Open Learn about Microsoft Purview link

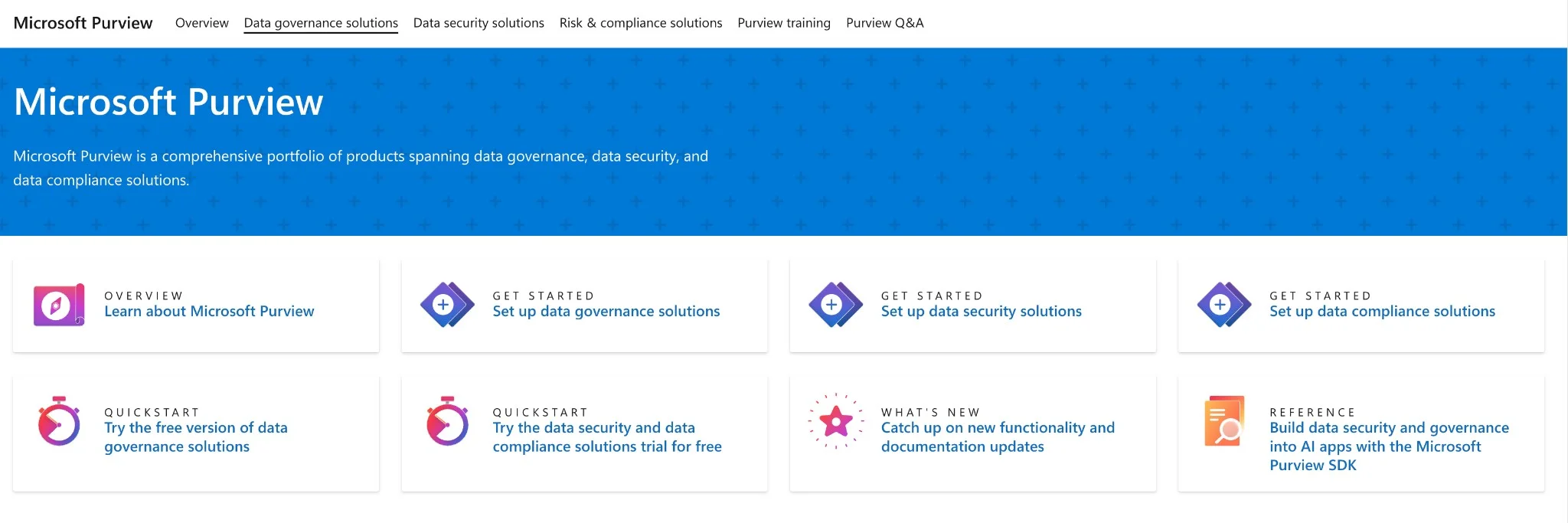[x=209, y=312]
